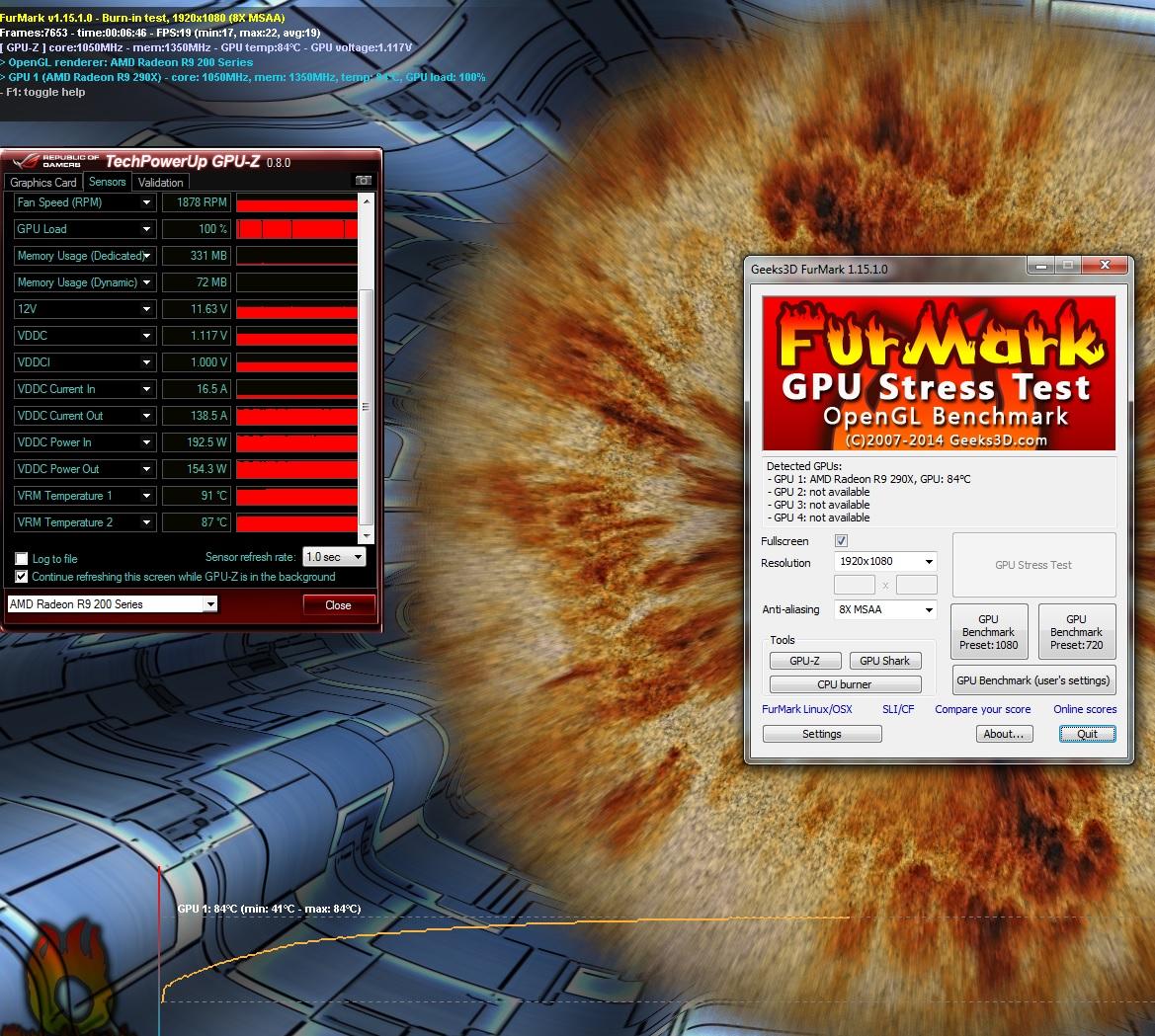Open the SLI/CF link
The height and width of the screenshot is (1036, 1155).
click(898, 709)
